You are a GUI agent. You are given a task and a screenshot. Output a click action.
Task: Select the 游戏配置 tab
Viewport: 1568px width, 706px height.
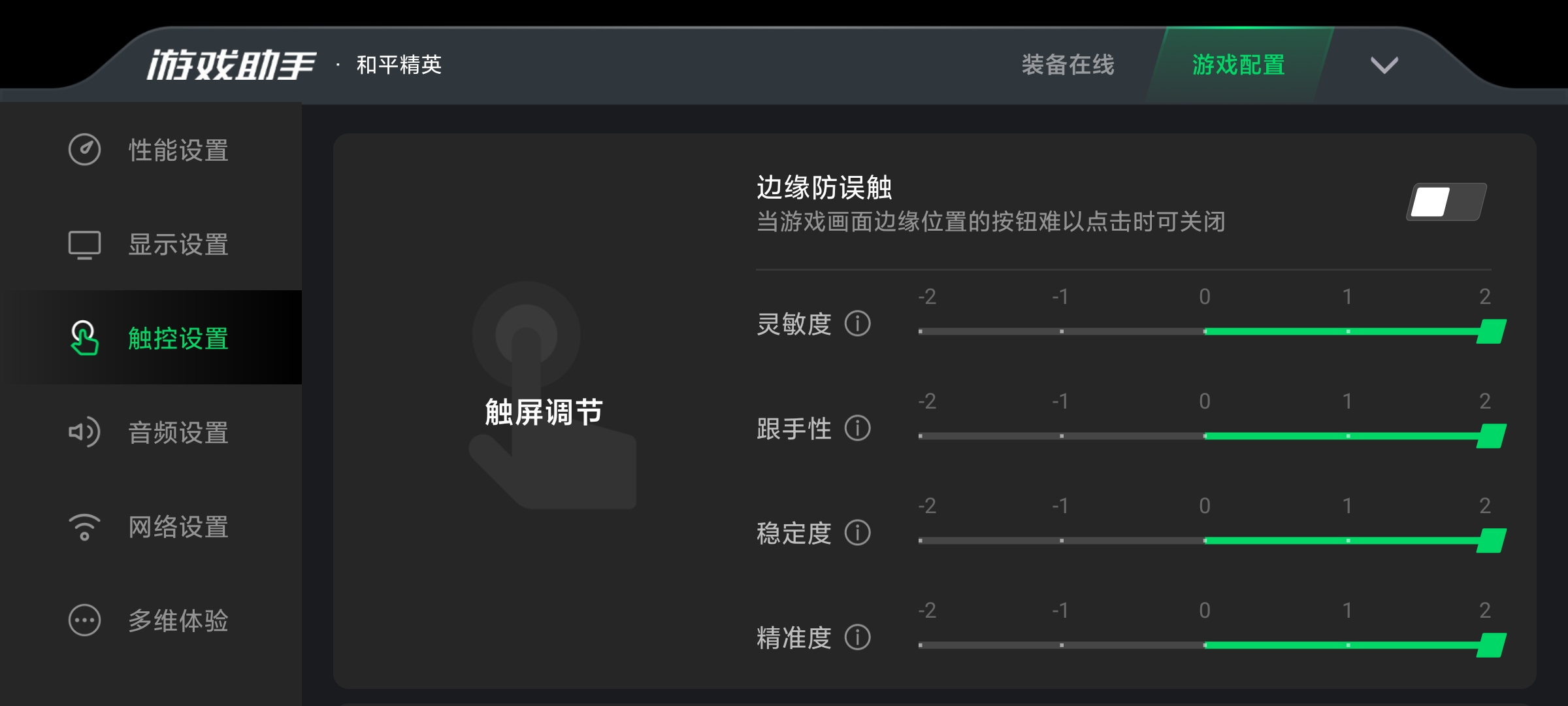coord(1239,65)
